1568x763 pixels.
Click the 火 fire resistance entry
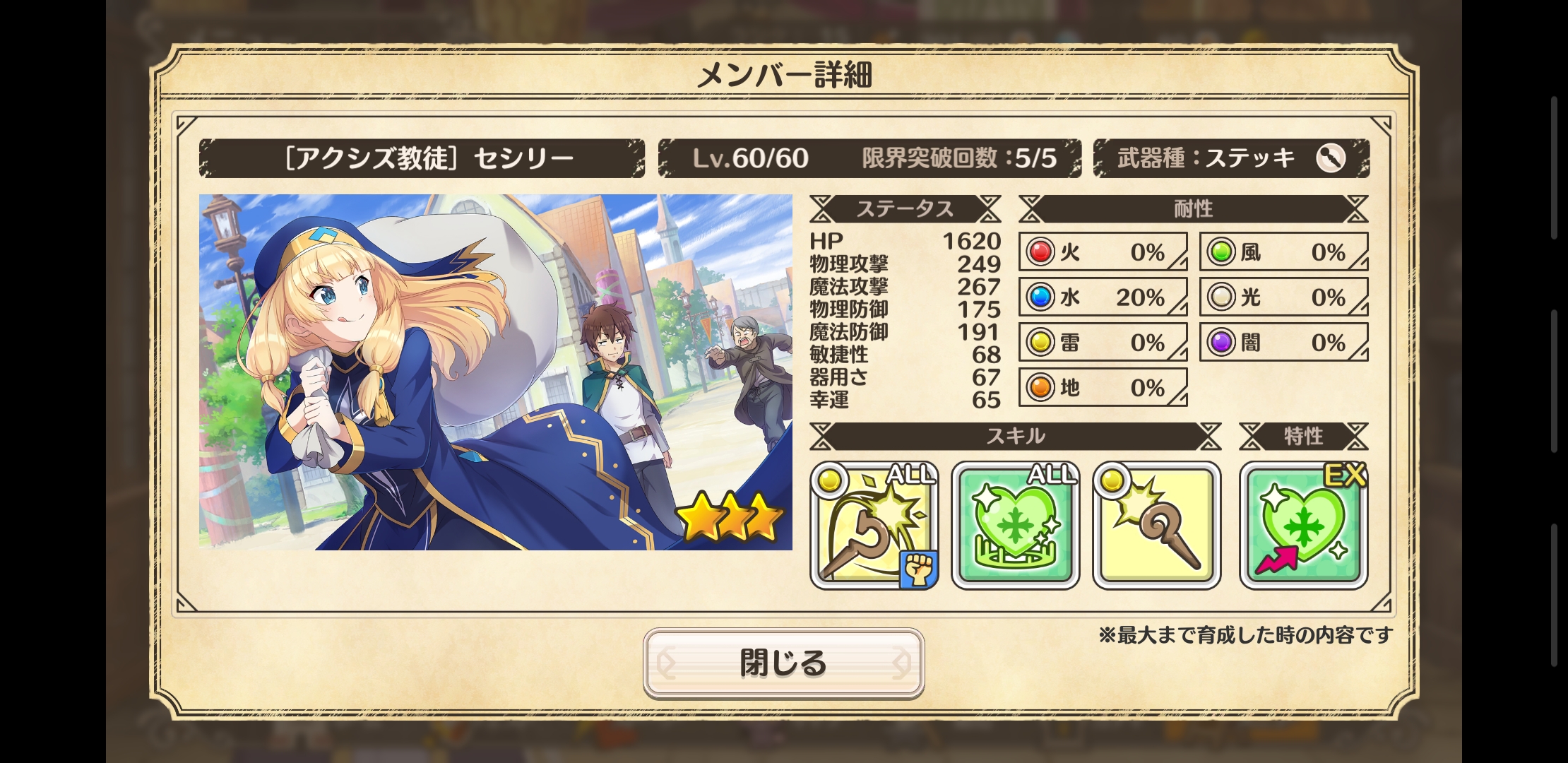coord(1103,252)
